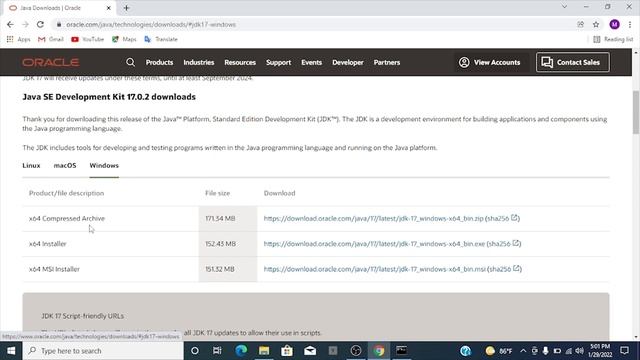Click Contact Sales button

pyautogui.click(x=573, y=62)
